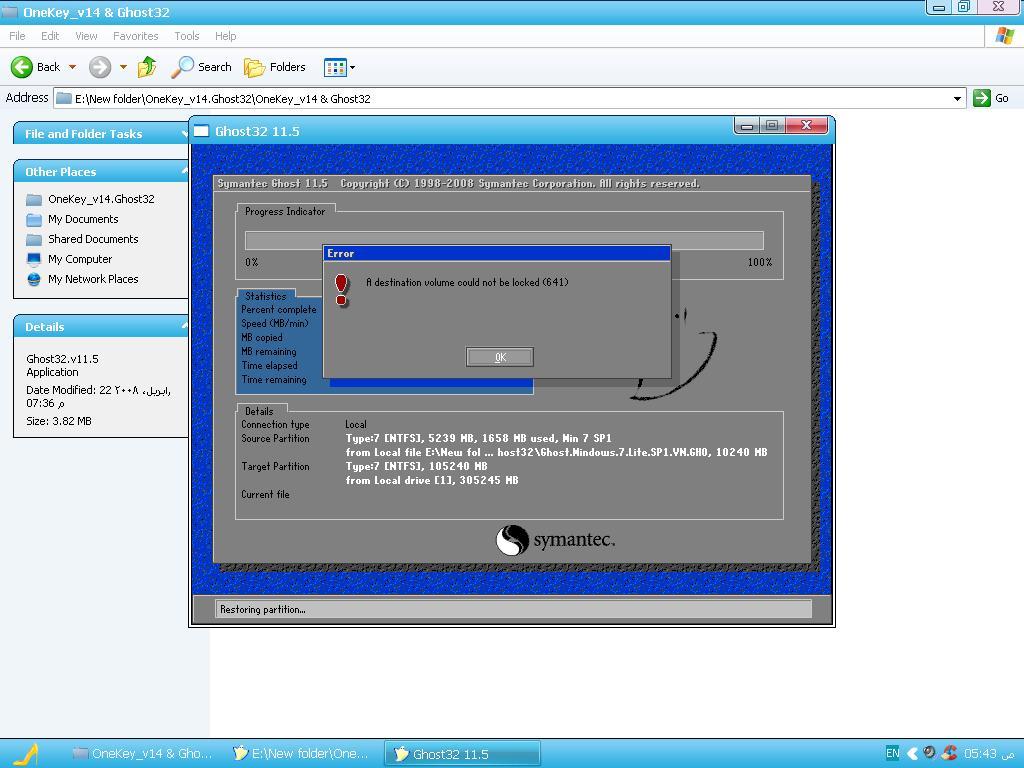
Task: Click the green Go arrow button
Action: tap(982, 98)
